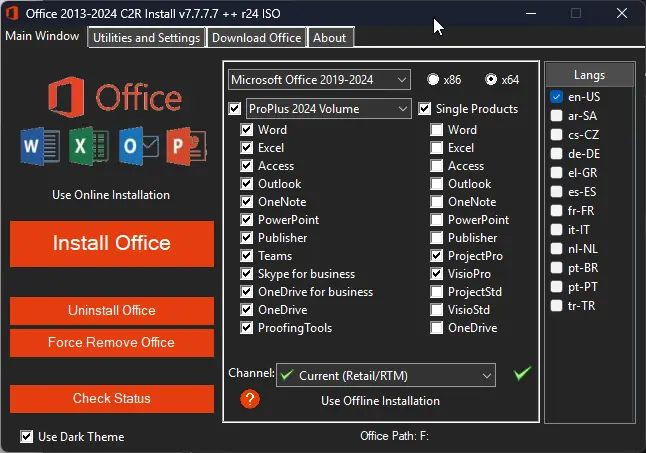Uncheck Access in the ProPlus suite list

pyautogui.click(x=246, y=166)
